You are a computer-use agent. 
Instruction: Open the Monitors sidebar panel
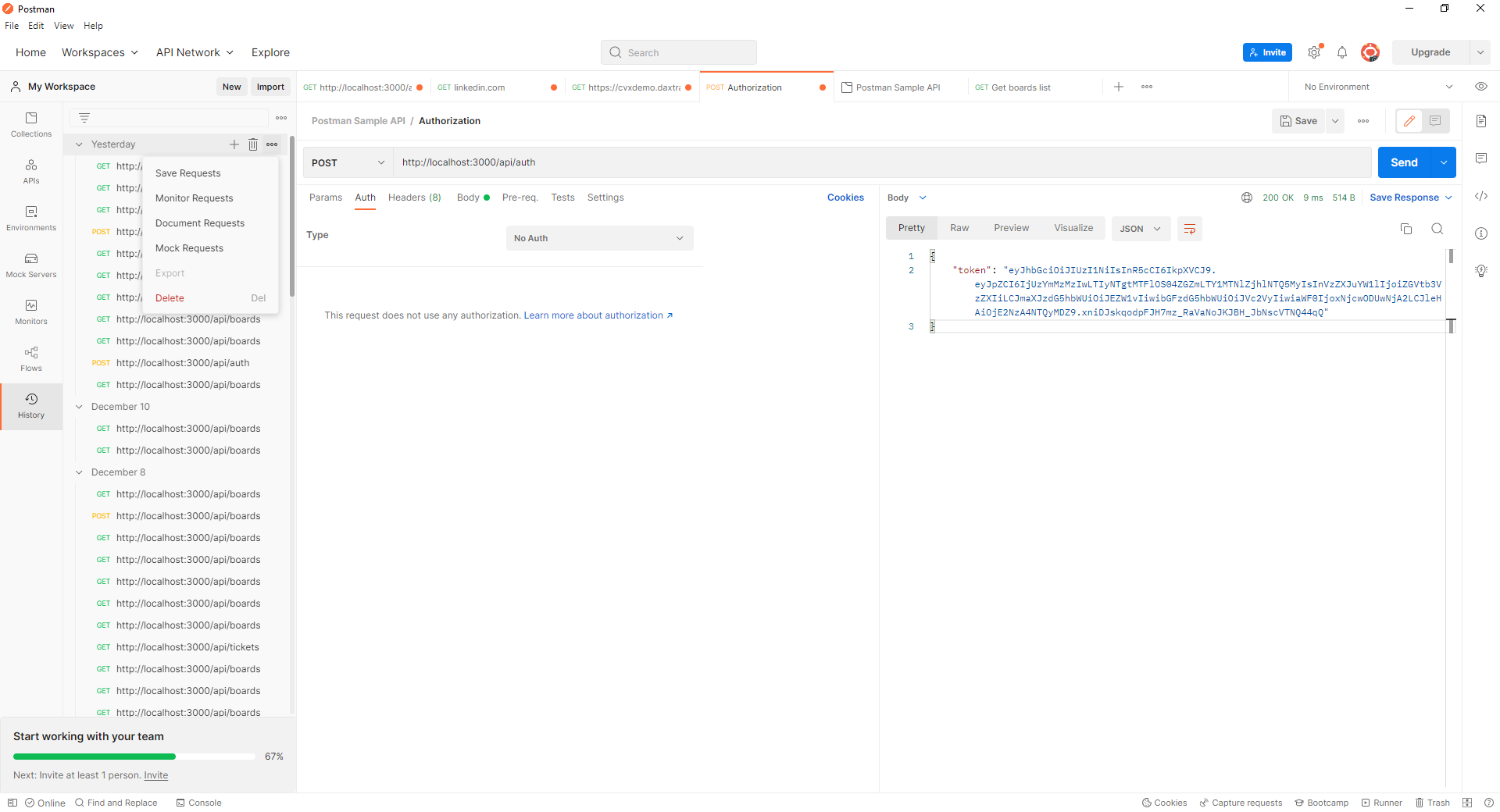click(x=31, y=312)
